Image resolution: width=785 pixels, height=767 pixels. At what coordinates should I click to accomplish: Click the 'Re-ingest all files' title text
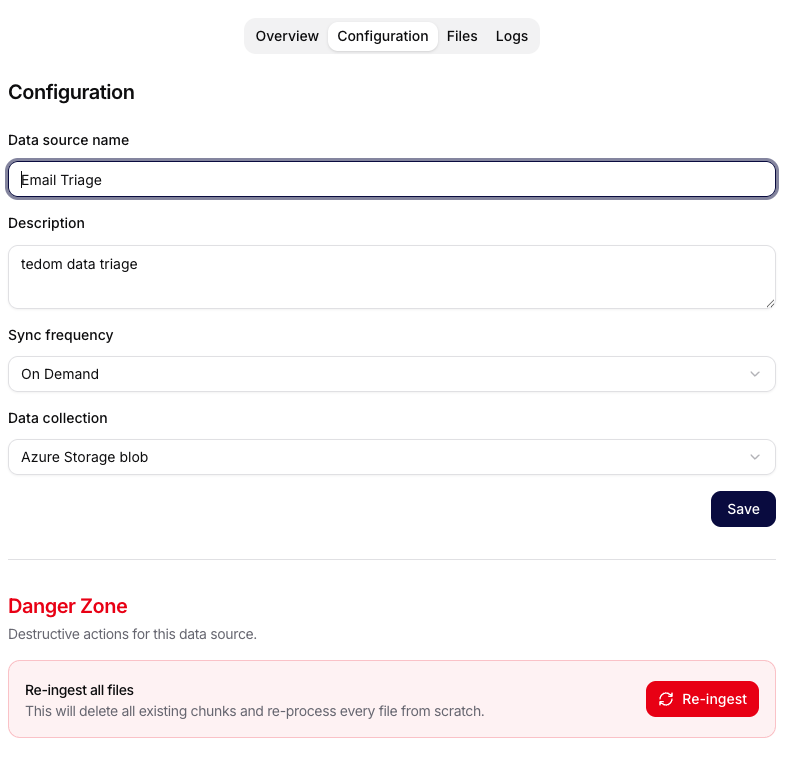point(79,690)
